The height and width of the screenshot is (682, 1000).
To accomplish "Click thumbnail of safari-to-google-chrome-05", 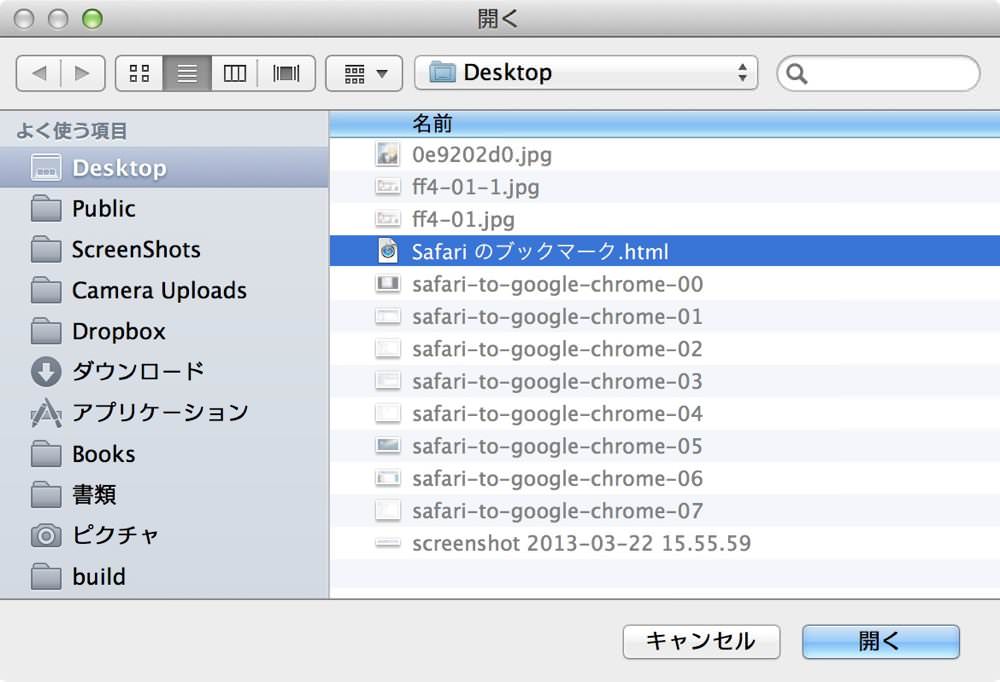I will 388,446.
